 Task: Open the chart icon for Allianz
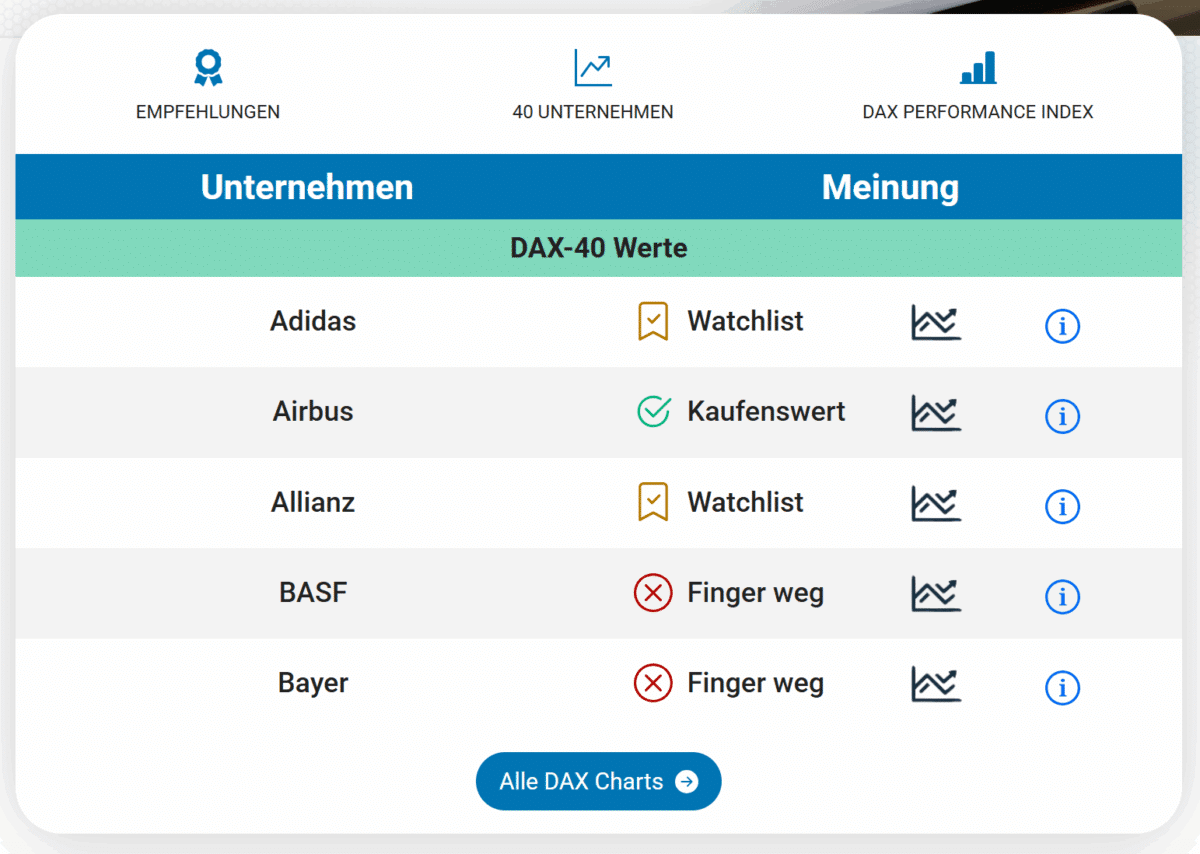pyautogui.click(x=936, y=504)
